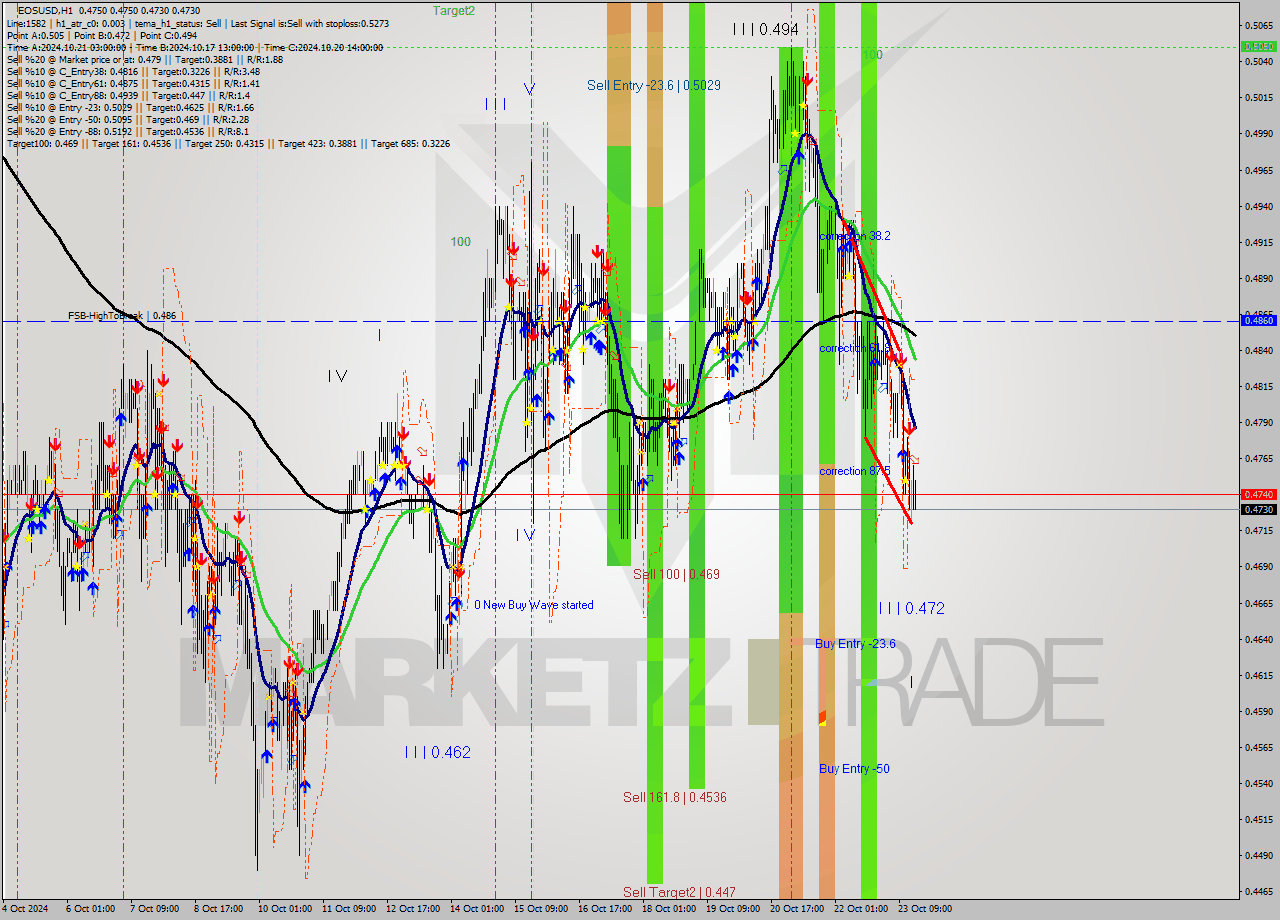This screenshot has height=920, width=1280.
Task: Click the 'I I I 0.462' wave label
Action: (437, 752)
